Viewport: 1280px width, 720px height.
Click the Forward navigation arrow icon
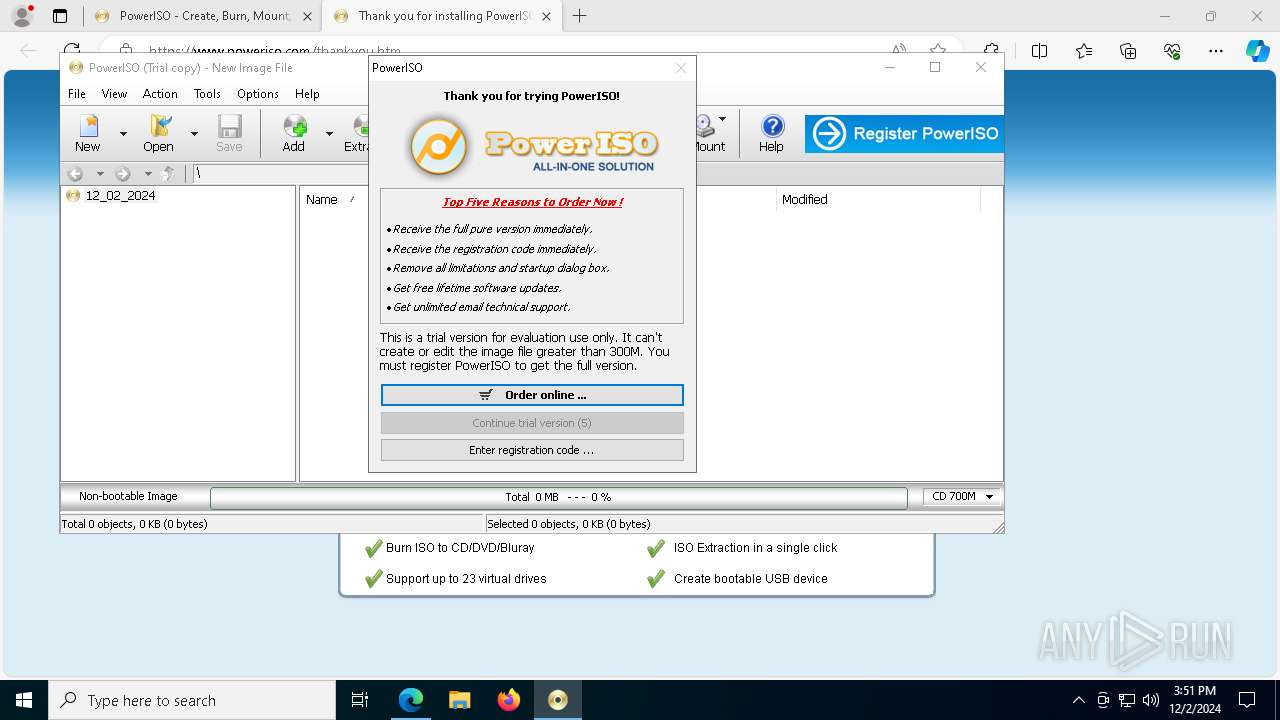click(123, 174)
